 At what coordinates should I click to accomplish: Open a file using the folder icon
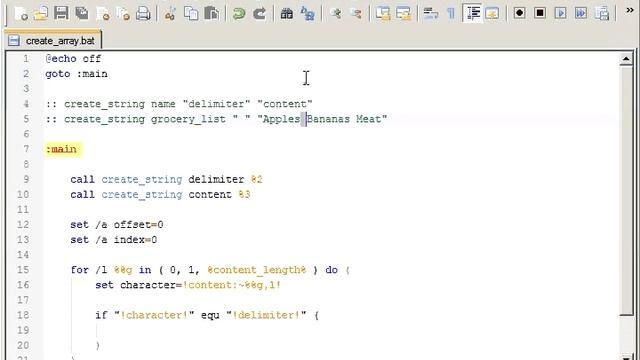[41, 13]
